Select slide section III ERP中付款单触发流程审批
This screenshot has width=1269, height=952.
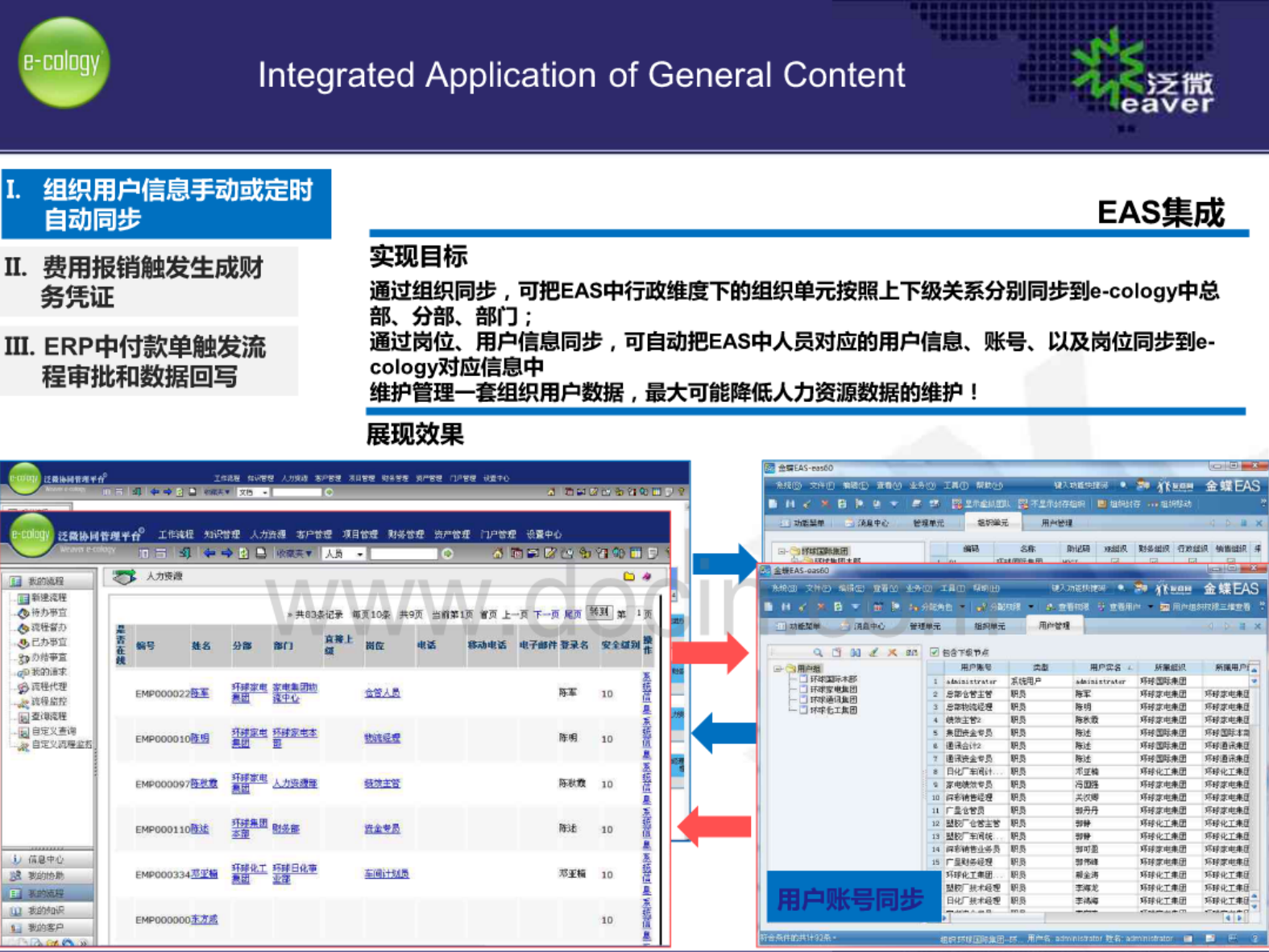coord(149,361)
